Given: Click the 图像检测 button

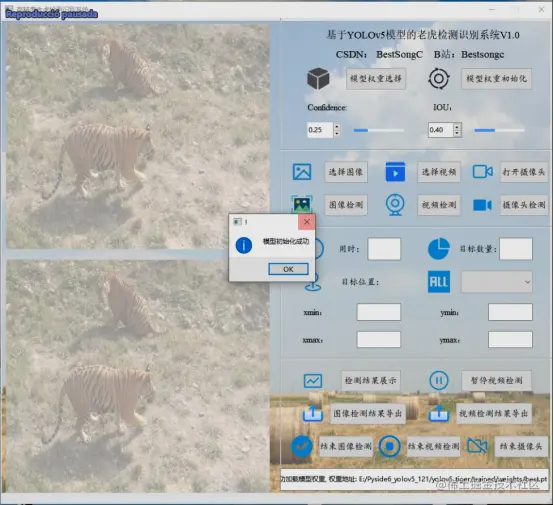Looking at the screenshot, I should [x=346, y=205].
